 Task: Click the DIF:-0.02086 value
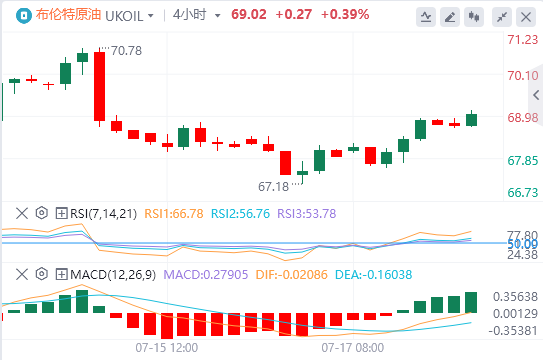point(292,275)
